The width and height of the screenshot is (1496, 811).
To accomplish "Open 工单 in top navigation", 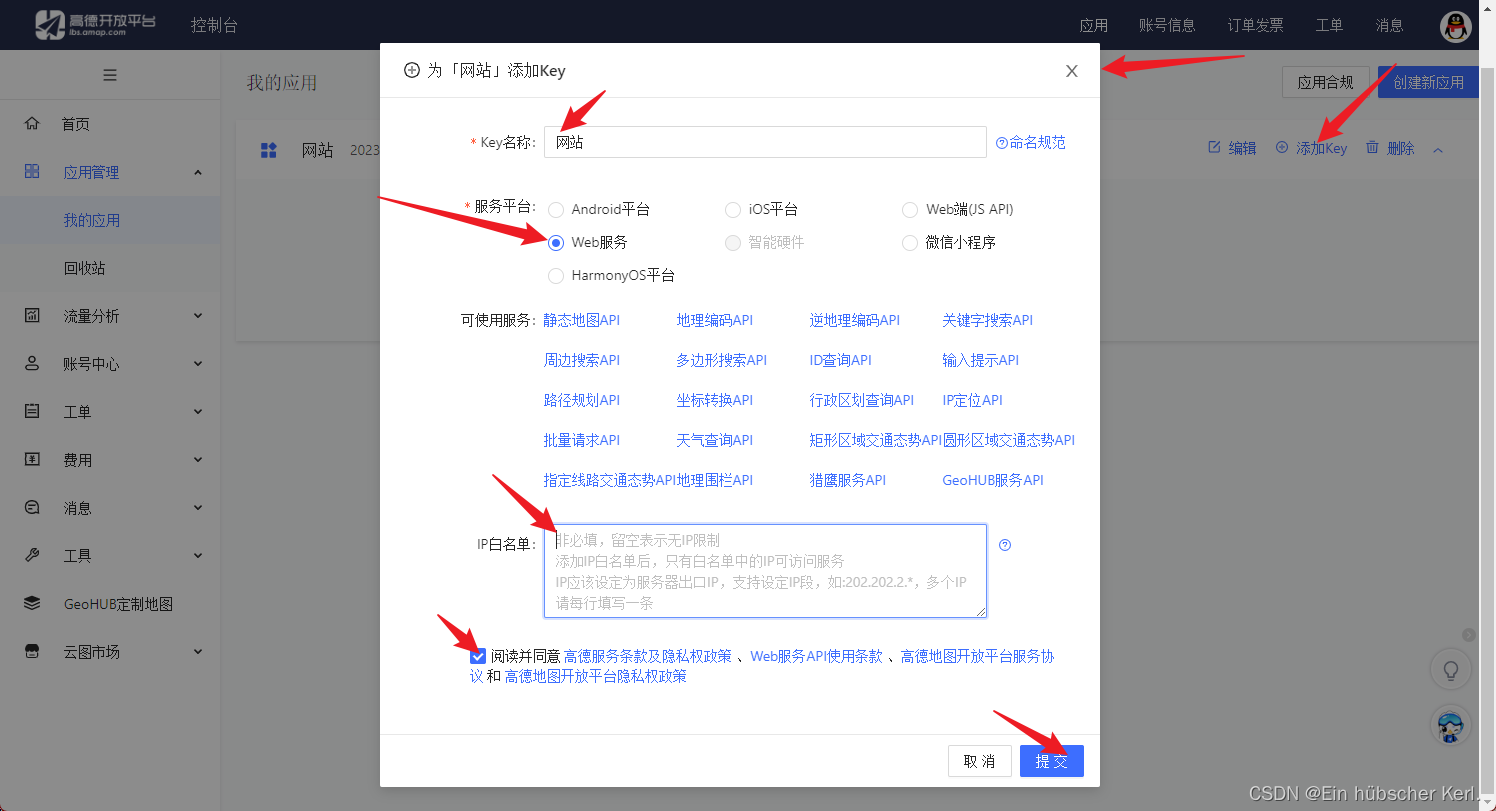I will (x=1329, y=25).
